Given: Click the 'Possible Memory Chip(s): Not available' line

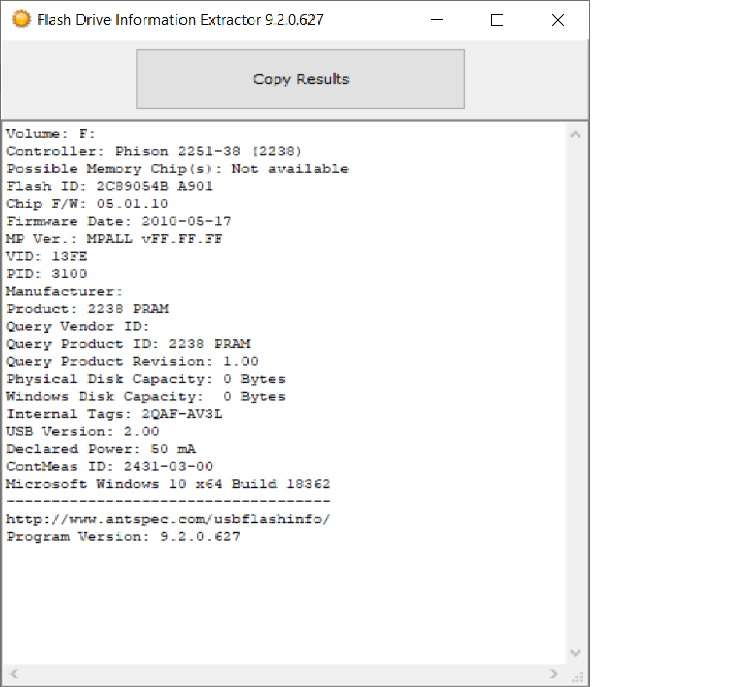Looking at the screenshot, I should (x=177, y=169).
